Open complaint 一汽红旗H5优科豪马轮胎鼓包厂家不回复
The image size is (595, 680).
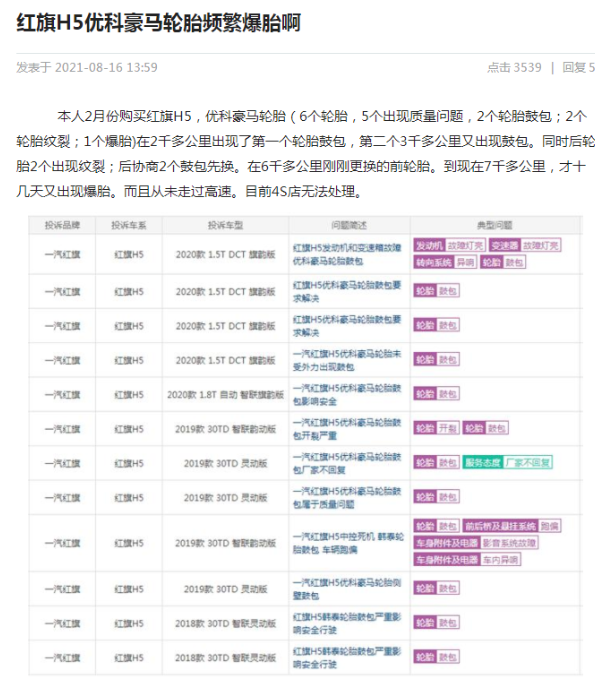347,463
